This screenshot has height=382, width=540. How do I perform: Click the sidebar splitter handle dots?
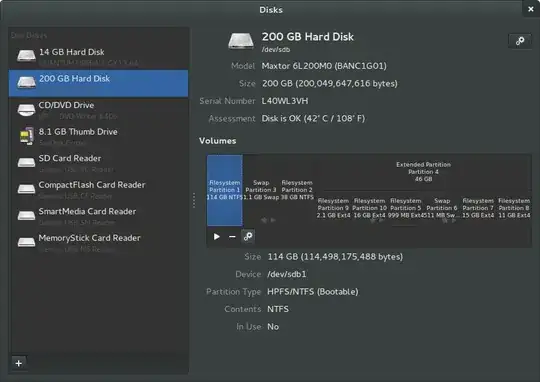pyautogui.click(x=194, y=200)
